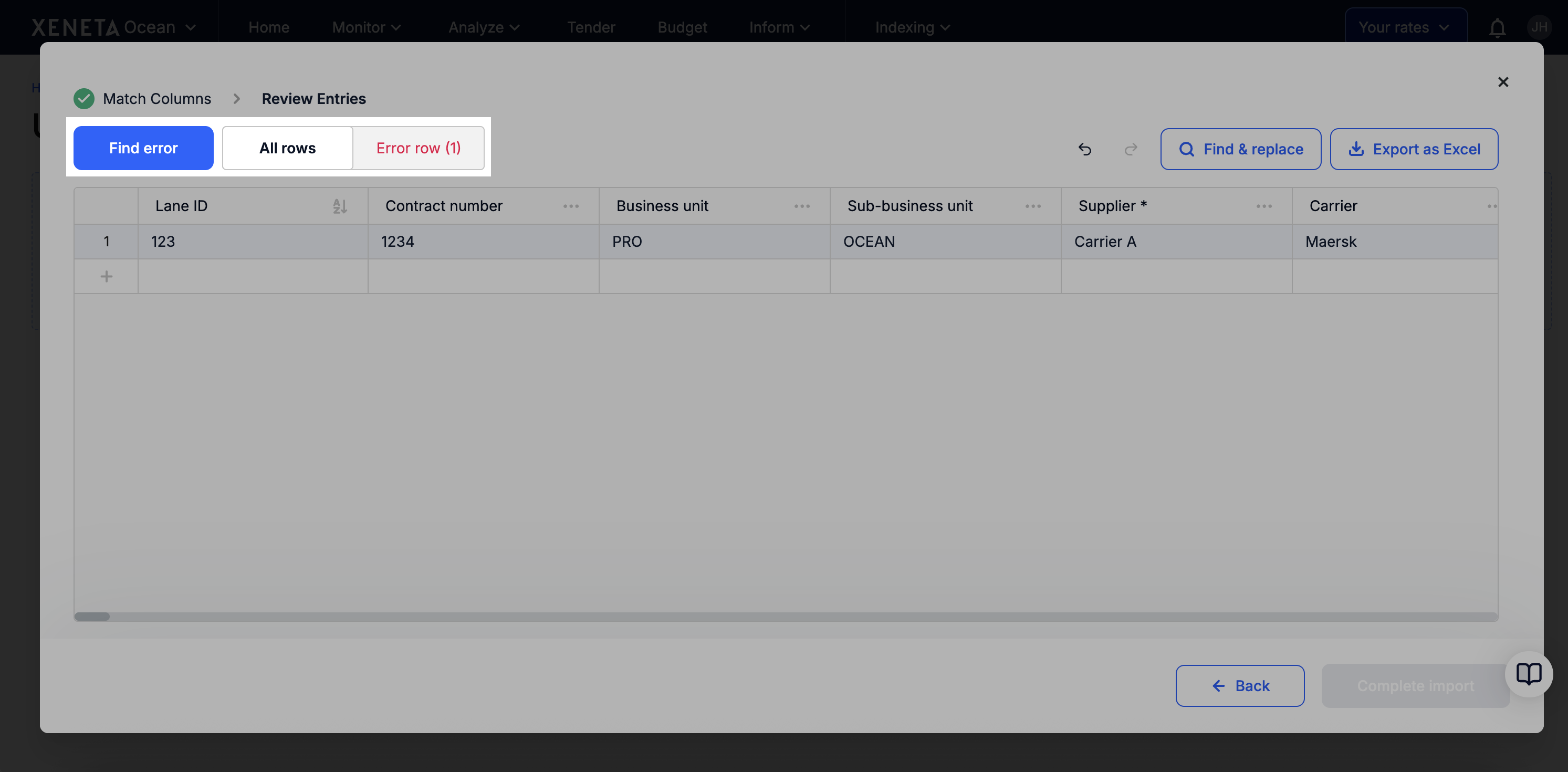Screen dimensions: 1568x772
Task: Go to Match Columns step
Action: click(156, 99)
